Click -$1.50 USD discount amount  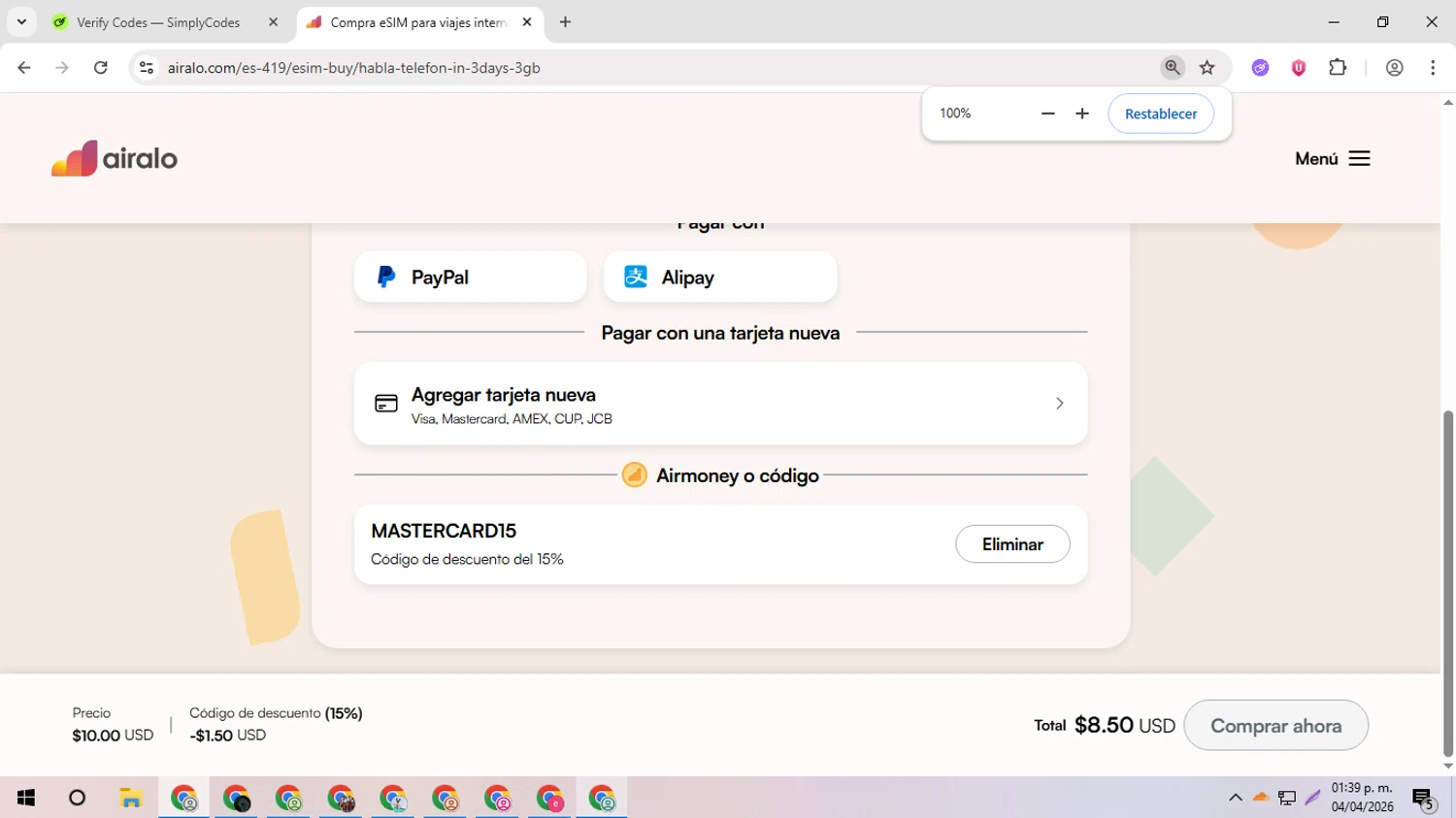point(227,736)
